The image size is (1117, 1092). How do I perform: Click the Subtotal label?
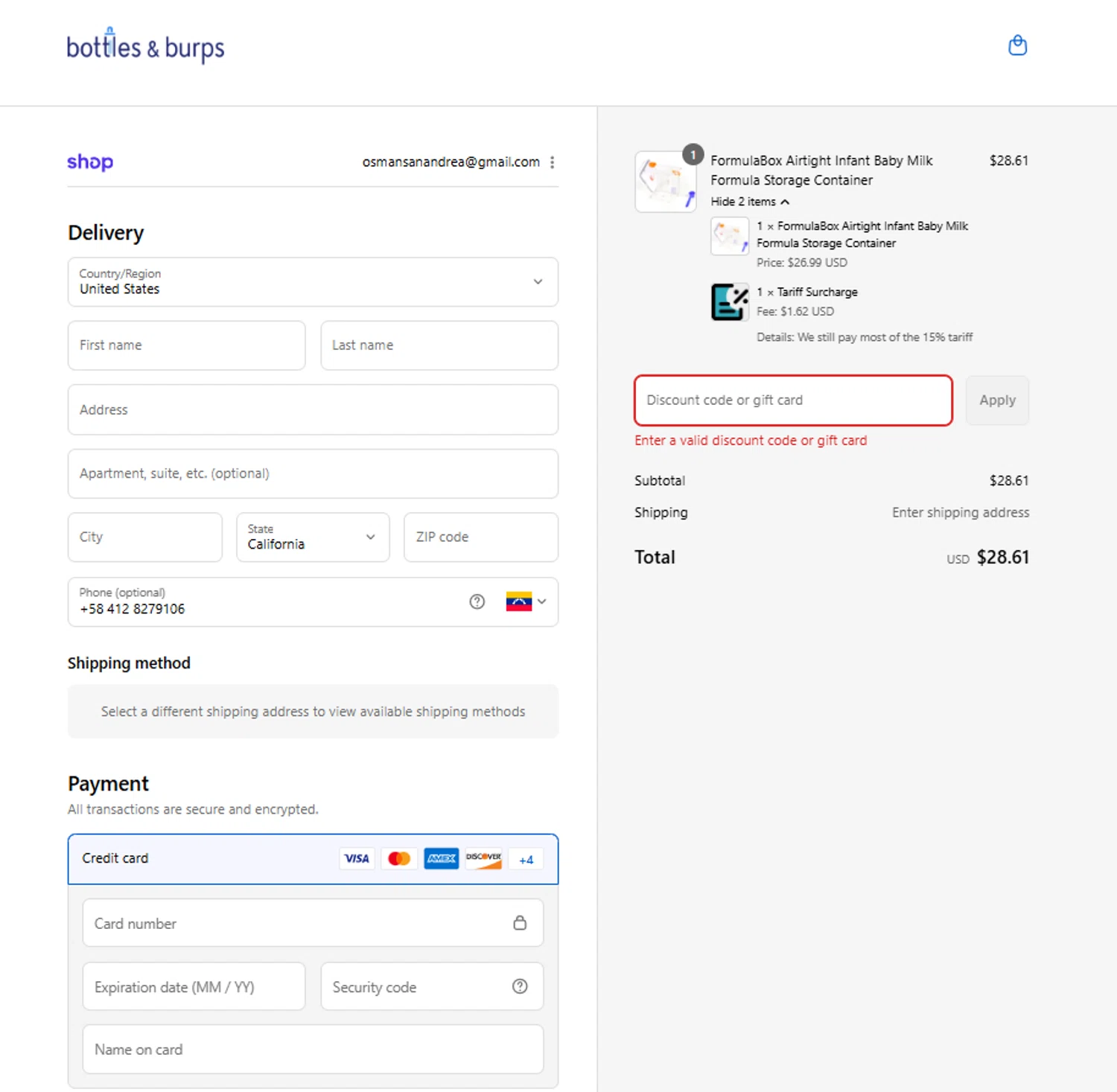pyautogui.click(x=660, y=481)
